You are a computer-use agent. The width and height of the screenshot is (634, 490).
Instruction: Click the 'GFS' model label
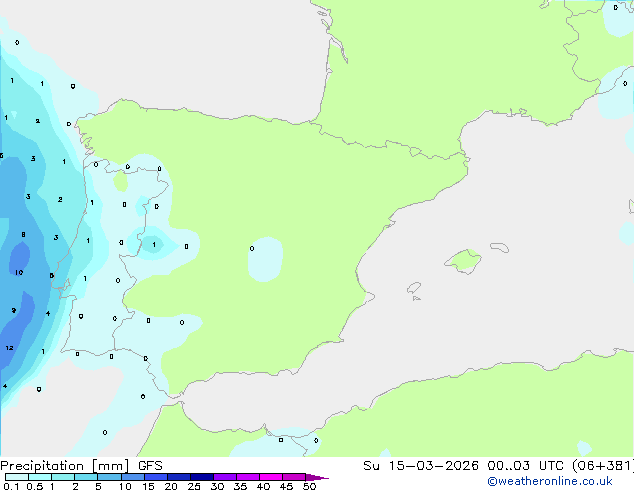click(x=150, y=466)
